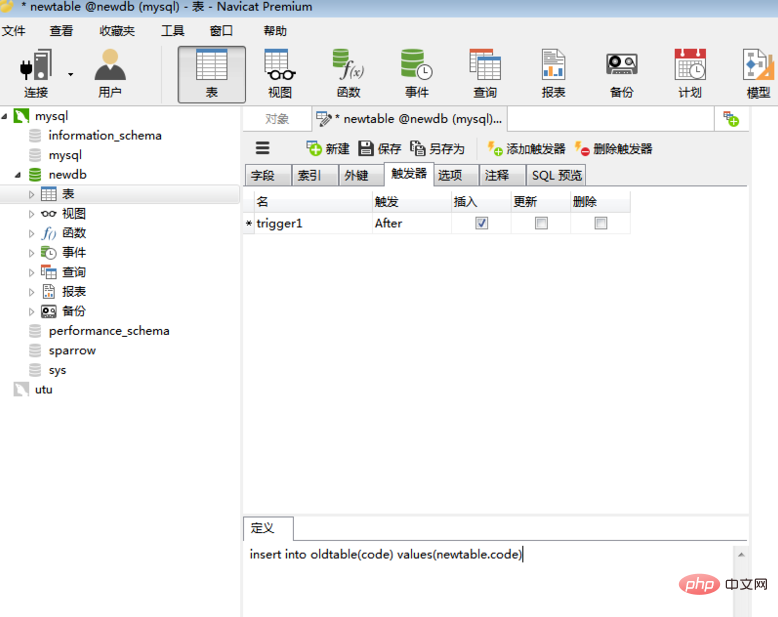778x617 pixels.
Task: Open the Schedule (计划) toolbar icon
Action: click(x=690, y=74)
